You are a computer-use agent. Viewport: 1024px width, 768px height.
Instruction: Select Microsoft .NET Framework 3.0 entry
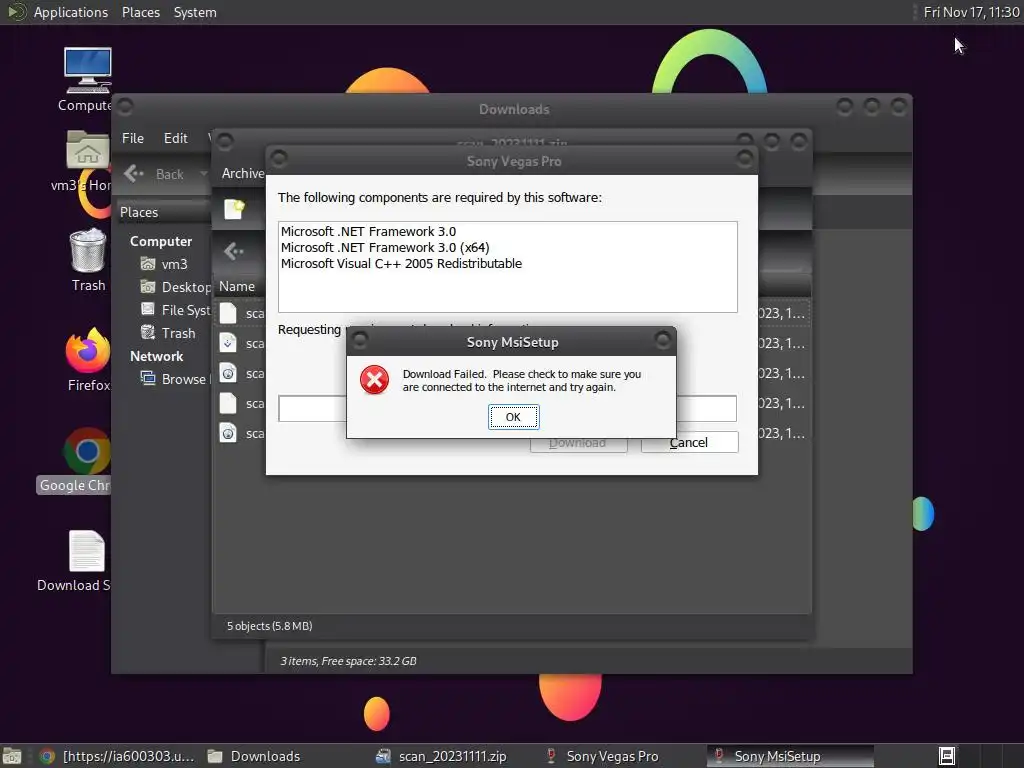368,231
